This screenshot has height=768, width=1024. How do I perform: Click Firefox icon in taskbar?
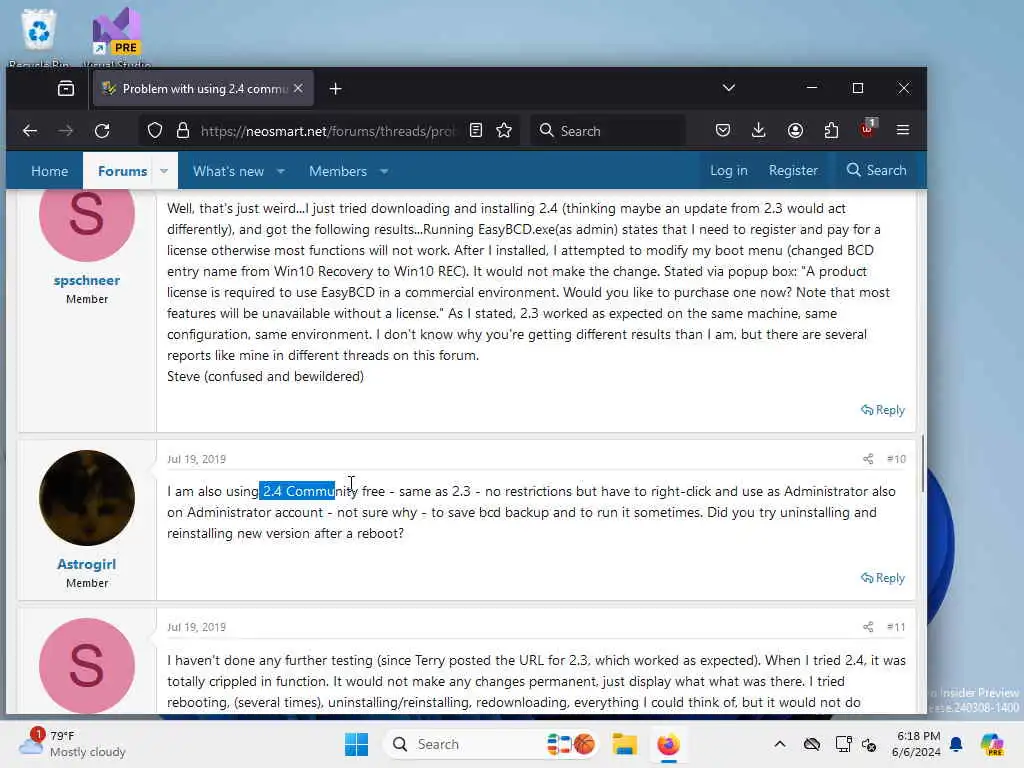(668, 744)
